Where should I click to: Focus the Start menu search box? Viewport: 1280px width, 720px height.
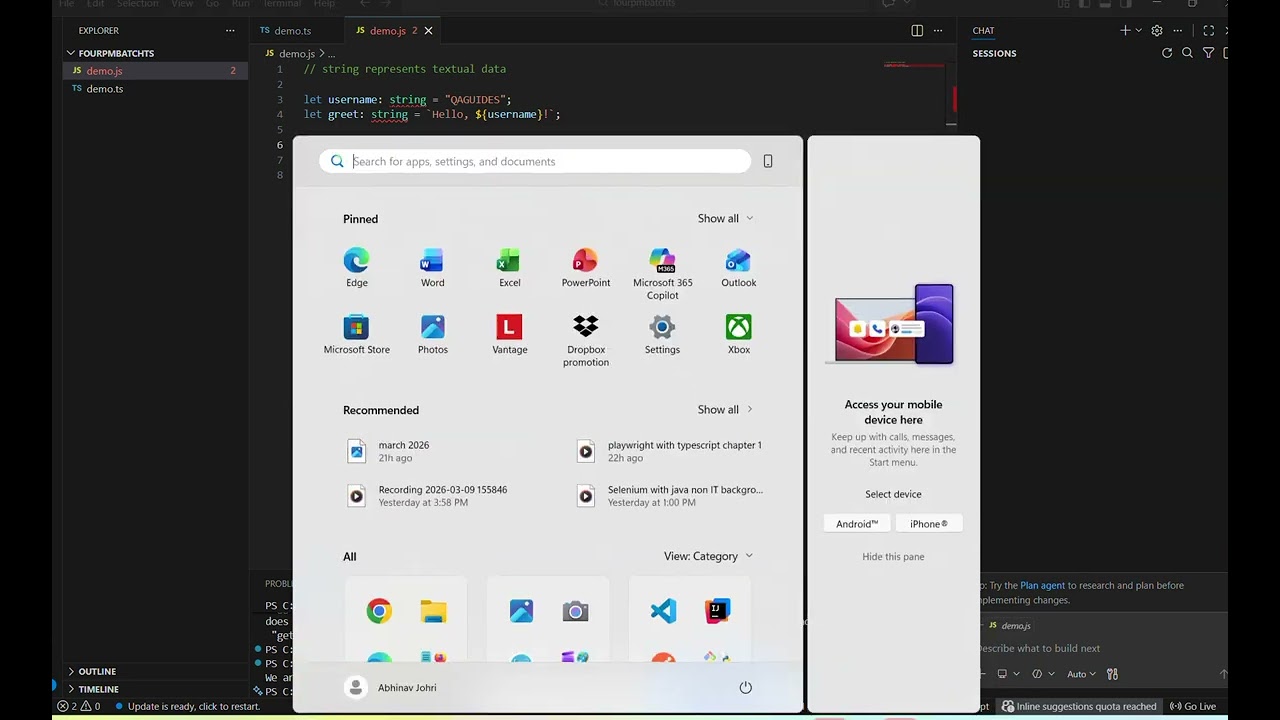[535, 161]
